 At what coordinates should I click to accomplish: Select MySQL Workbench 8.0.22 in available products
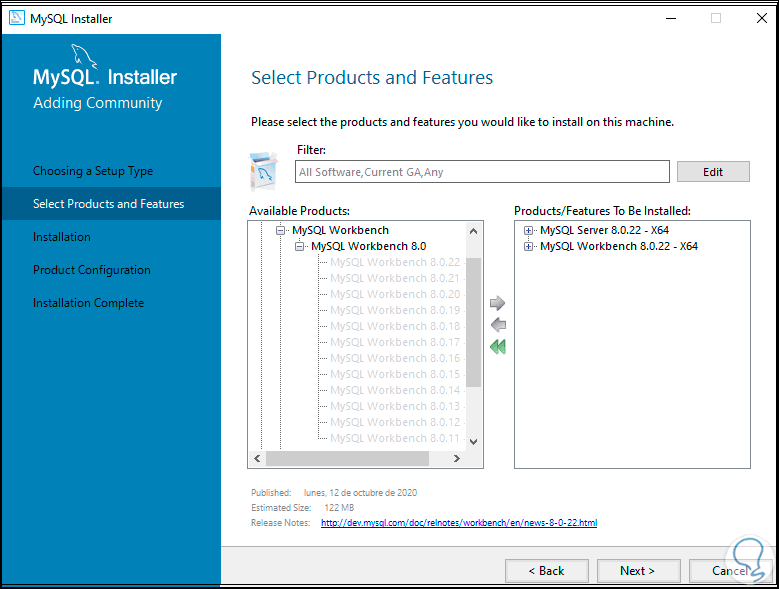395,262
